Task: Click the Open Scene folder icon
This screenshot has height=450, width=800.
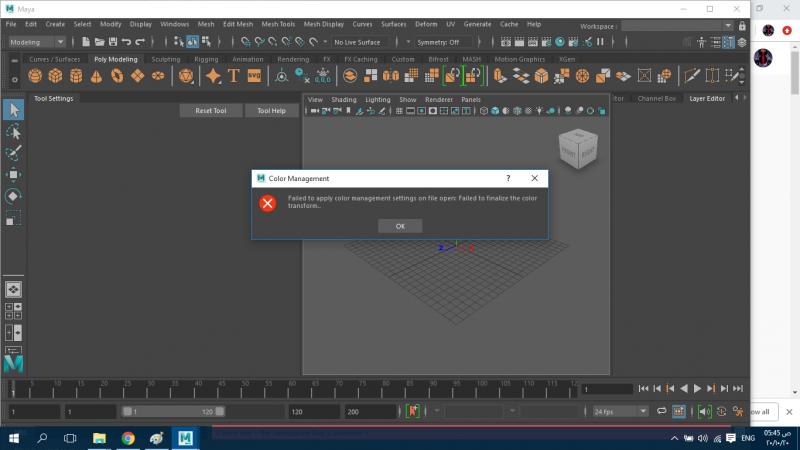Action: pos(99,42)
